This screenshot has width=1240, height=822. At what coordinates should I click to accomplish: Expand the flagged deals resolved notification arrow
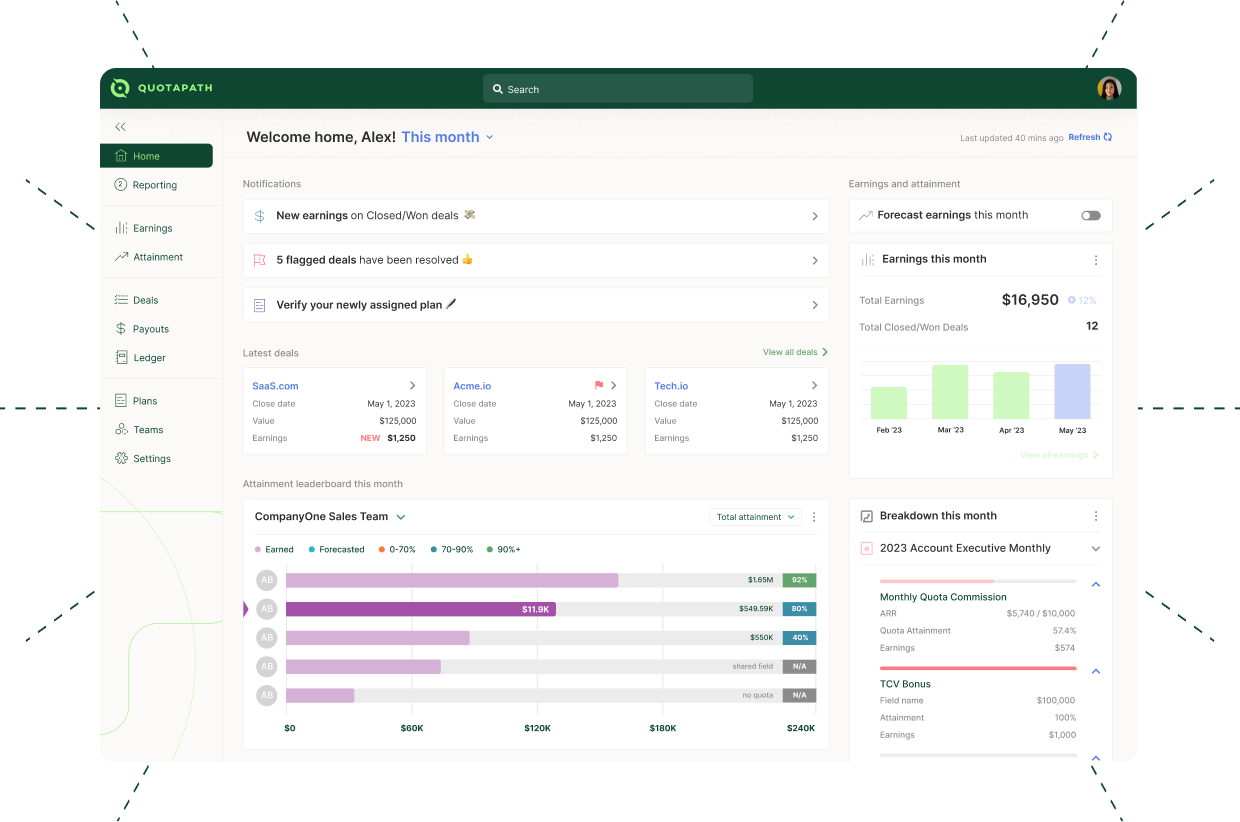[815, 261]
